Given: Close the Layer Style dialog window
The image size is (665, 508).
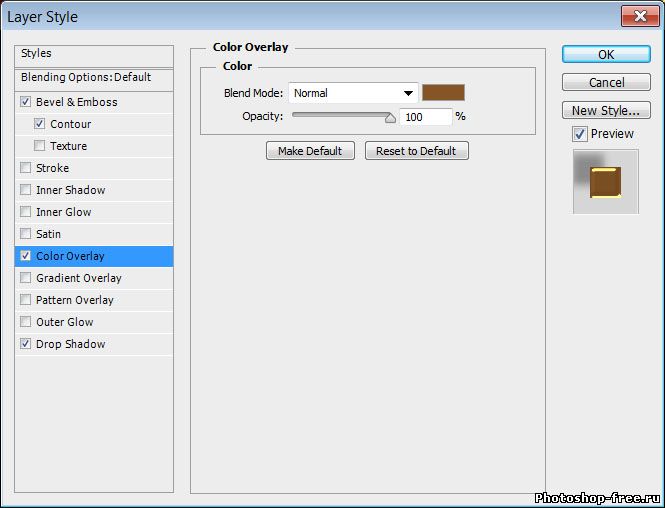Looking at the screenshot, I should 638,16.
